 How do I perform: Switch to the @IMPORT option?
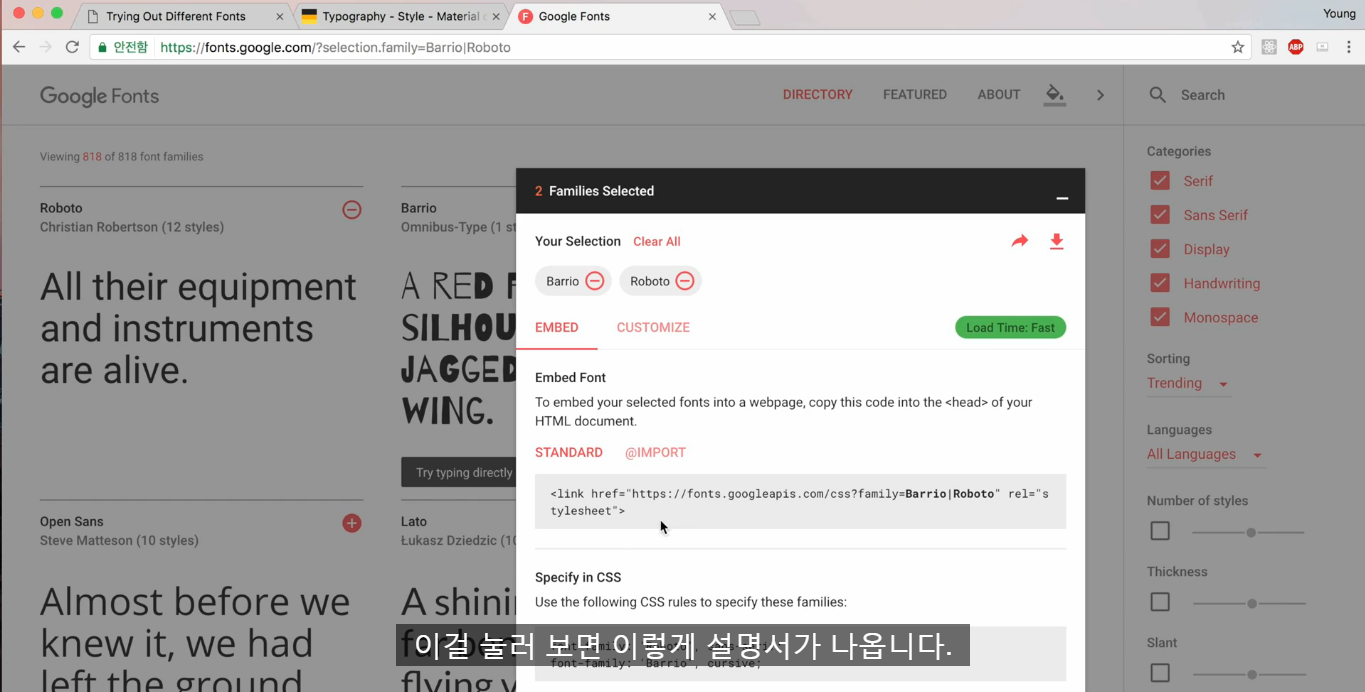point(655,452)
